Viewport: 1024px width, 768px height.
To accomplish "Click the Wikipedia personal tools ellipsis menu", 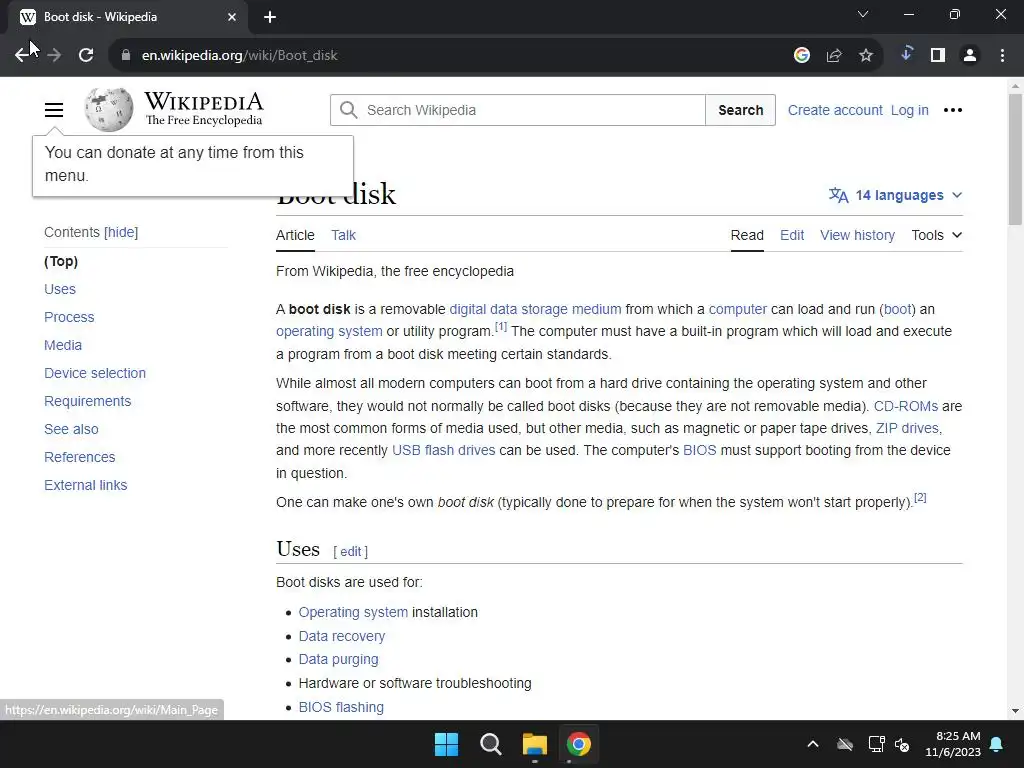I will click(x=953, y=110).
